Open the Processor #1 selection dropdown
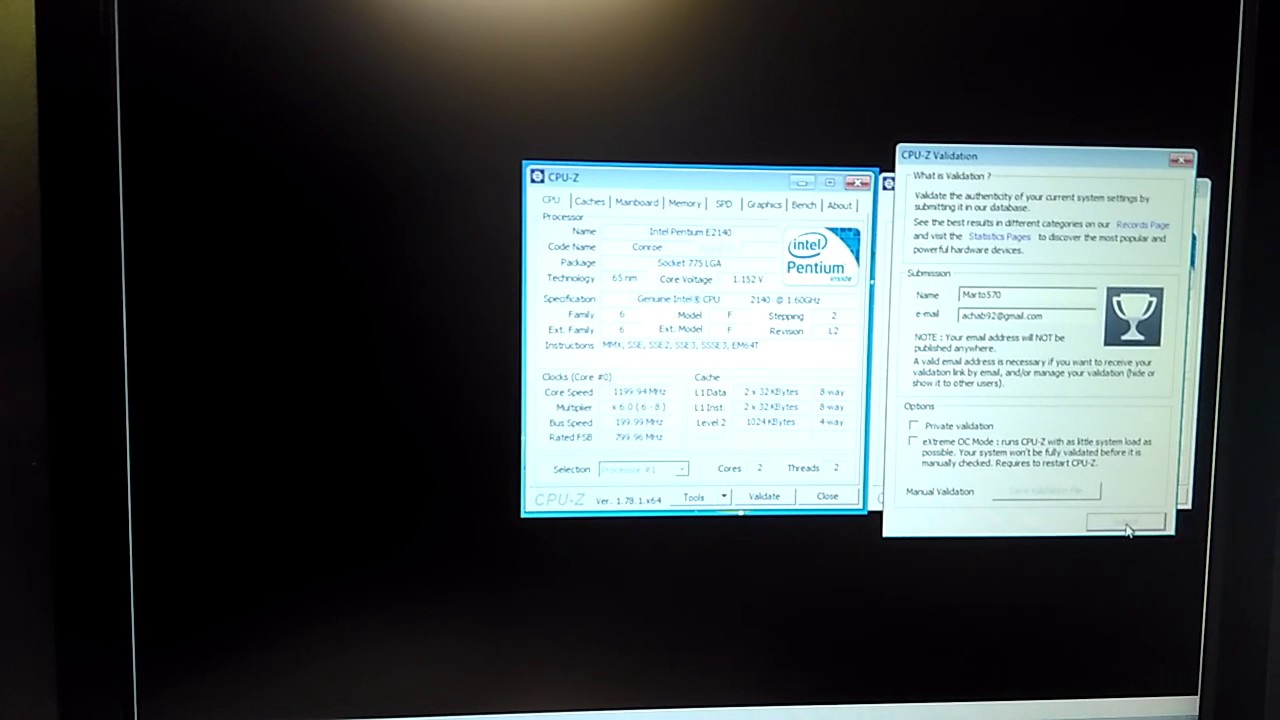 click(643, 469)
